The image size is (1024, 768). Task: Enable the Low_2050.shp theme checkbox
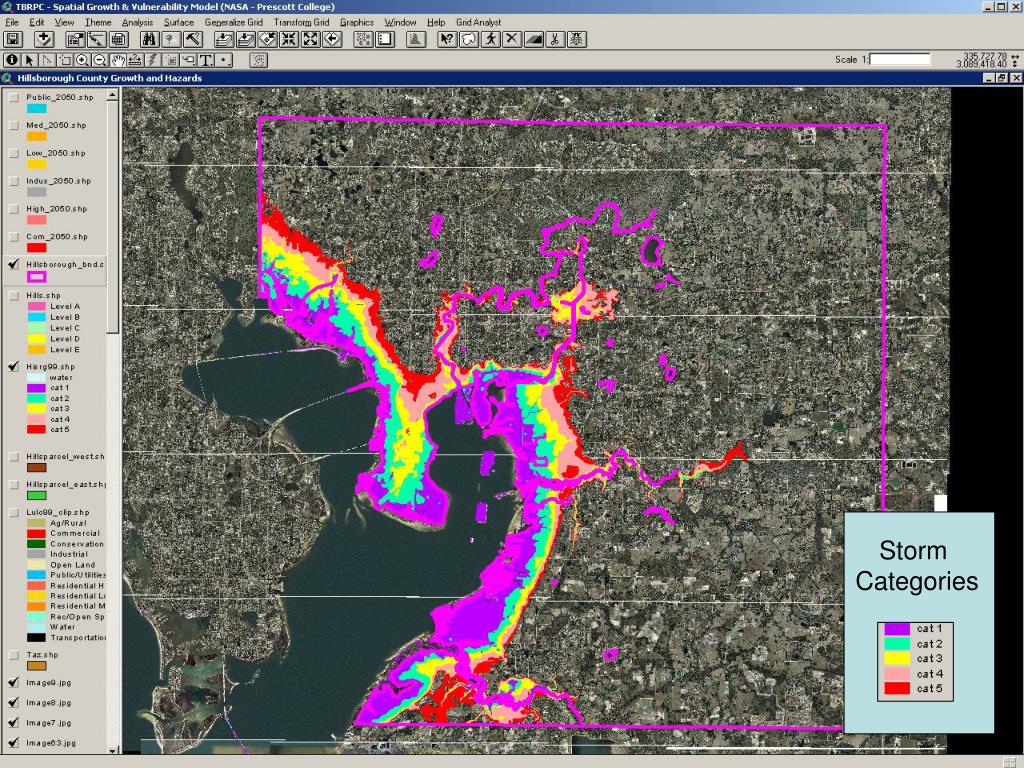point(14,154)
